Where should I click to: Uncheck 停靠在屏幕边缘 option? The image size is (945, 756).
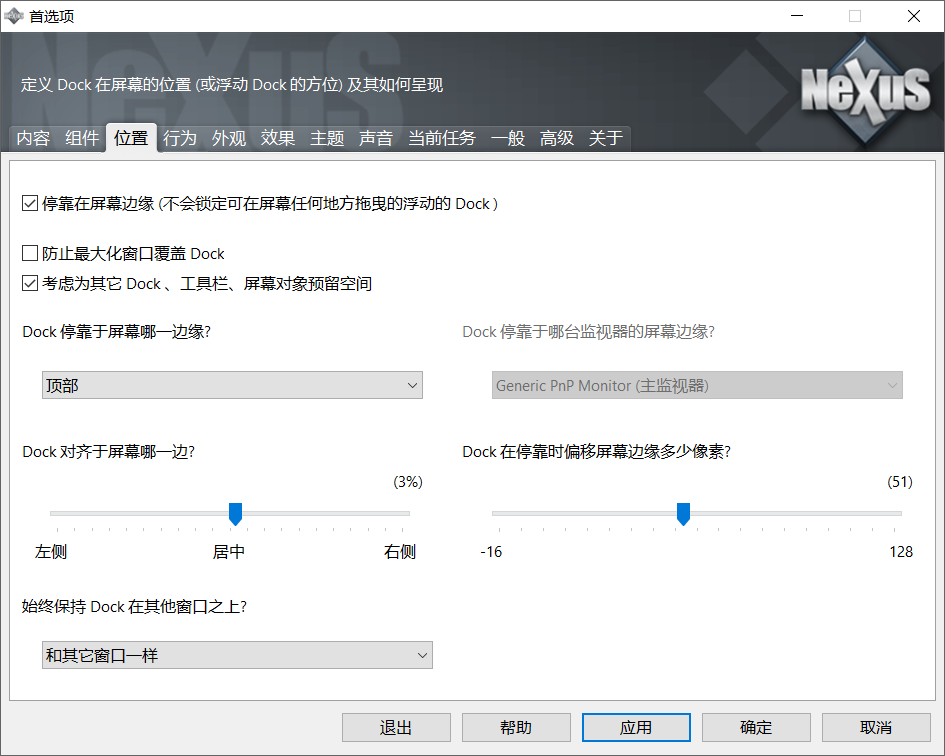[30, 202]
